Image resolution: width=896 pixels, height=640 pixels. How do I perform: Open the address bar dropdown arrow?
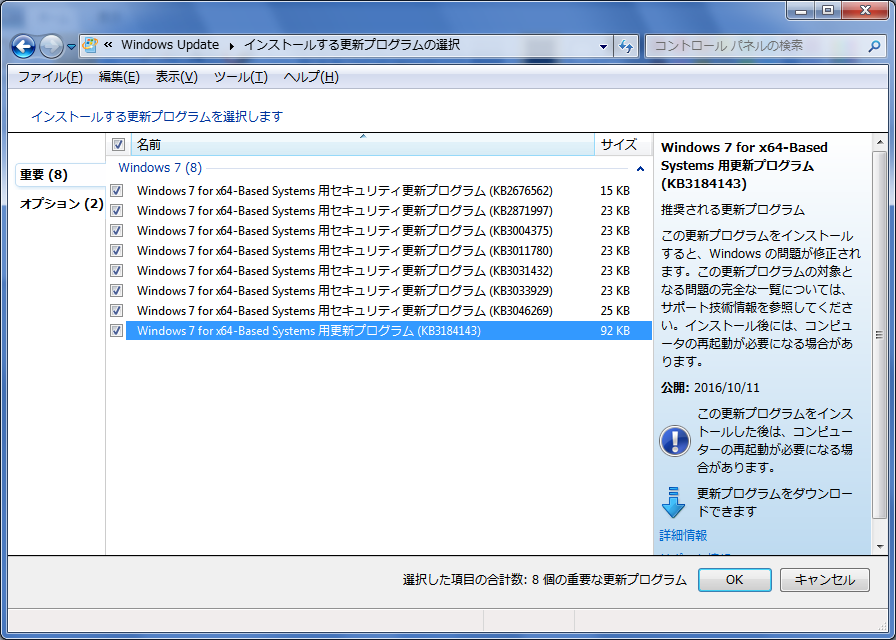[x=603, y=46]
